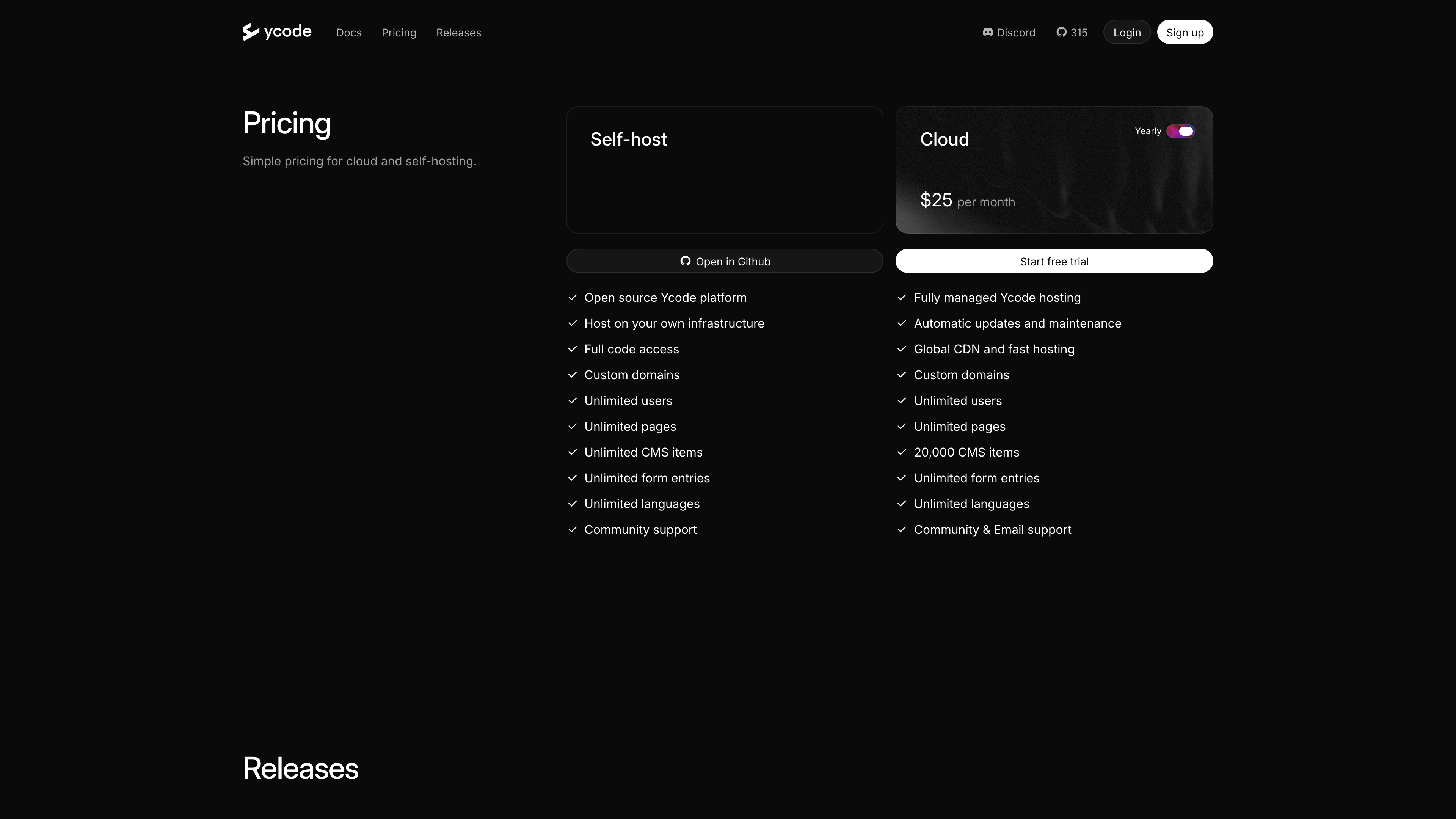Click Open in Github button
The width and height of the screenshot is (1456, 819).
pos(725,261)
